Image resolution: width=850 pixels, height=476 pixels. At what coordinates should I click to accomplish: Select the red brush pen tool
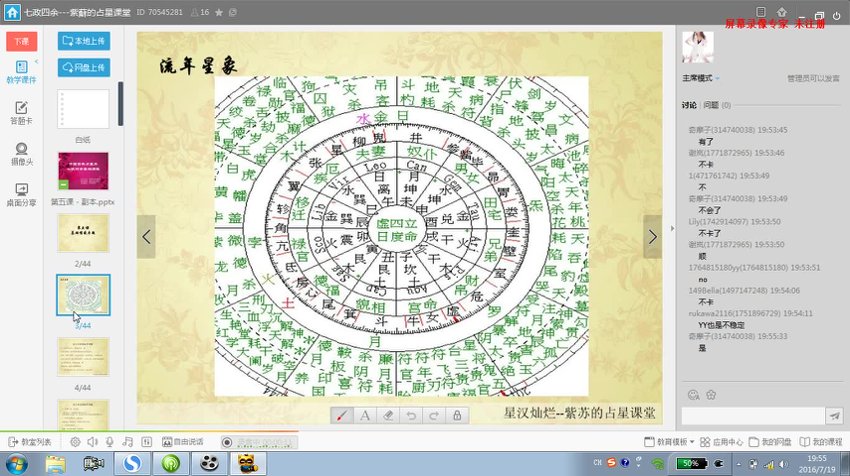(x=342, y=416)
